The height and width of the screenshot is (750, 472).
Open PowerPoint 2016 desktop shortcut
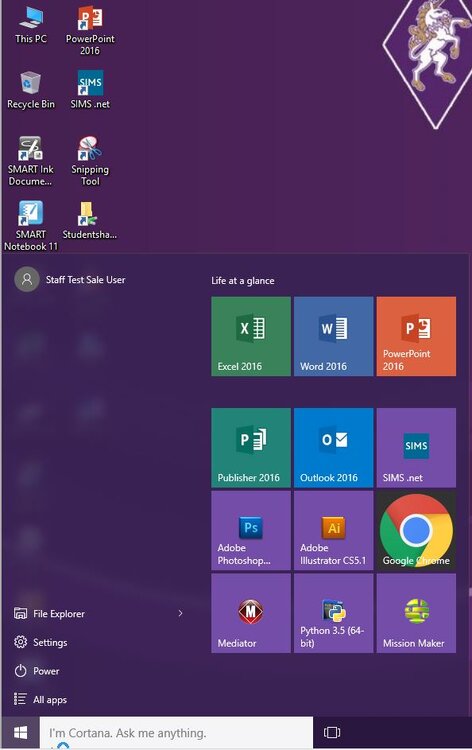(x=90, y=30)
